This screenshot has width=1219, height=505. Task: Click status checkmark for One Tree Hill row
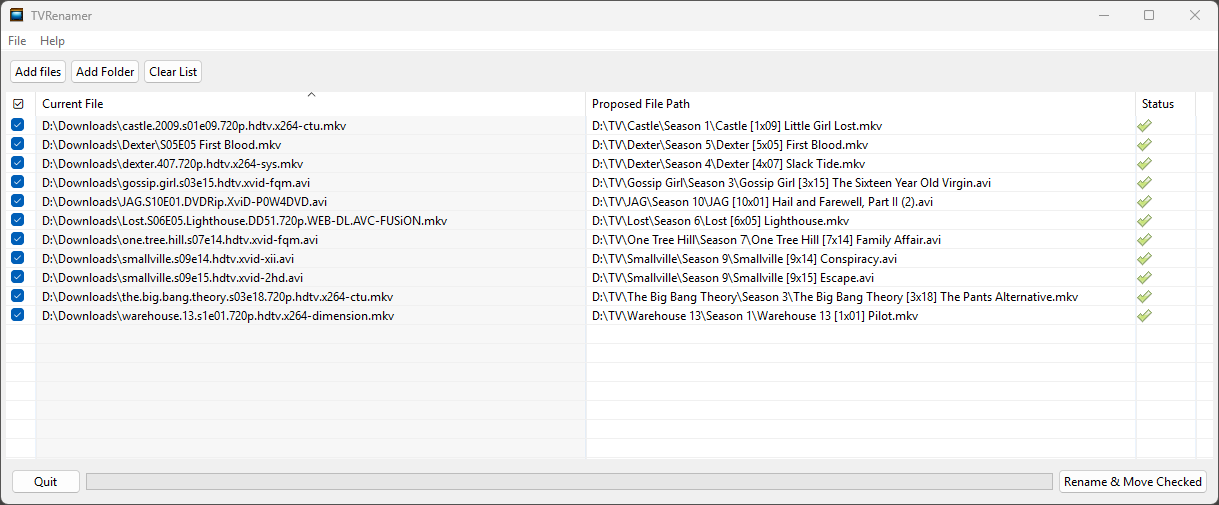click(1145, 240)
